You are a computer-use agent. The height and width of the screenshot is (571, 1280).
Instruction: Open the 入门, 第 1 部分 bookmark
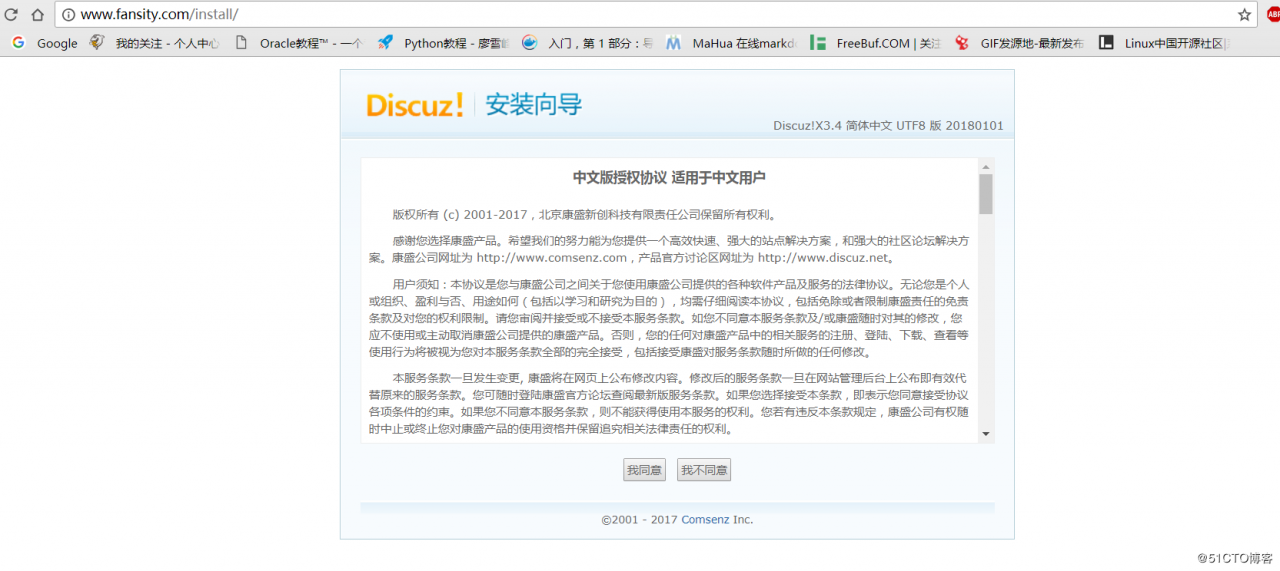click(x=588, y=43)
